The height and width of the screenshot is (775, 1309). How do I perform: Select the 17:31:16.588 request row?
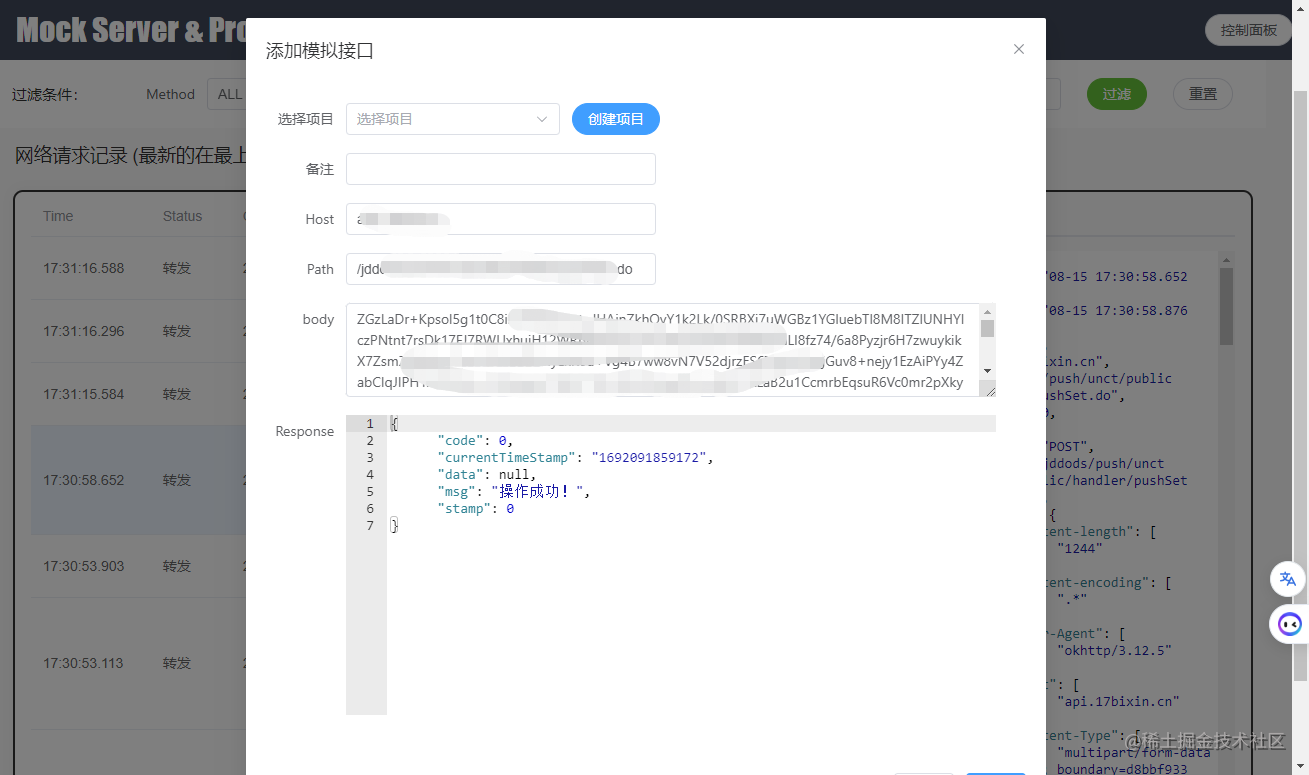[138, 268]
